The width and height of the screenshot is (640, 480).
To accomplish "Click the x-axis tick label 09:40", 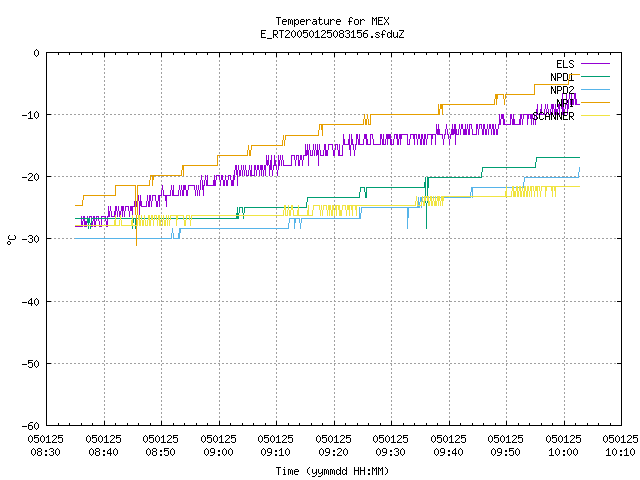I will point(449,452).
